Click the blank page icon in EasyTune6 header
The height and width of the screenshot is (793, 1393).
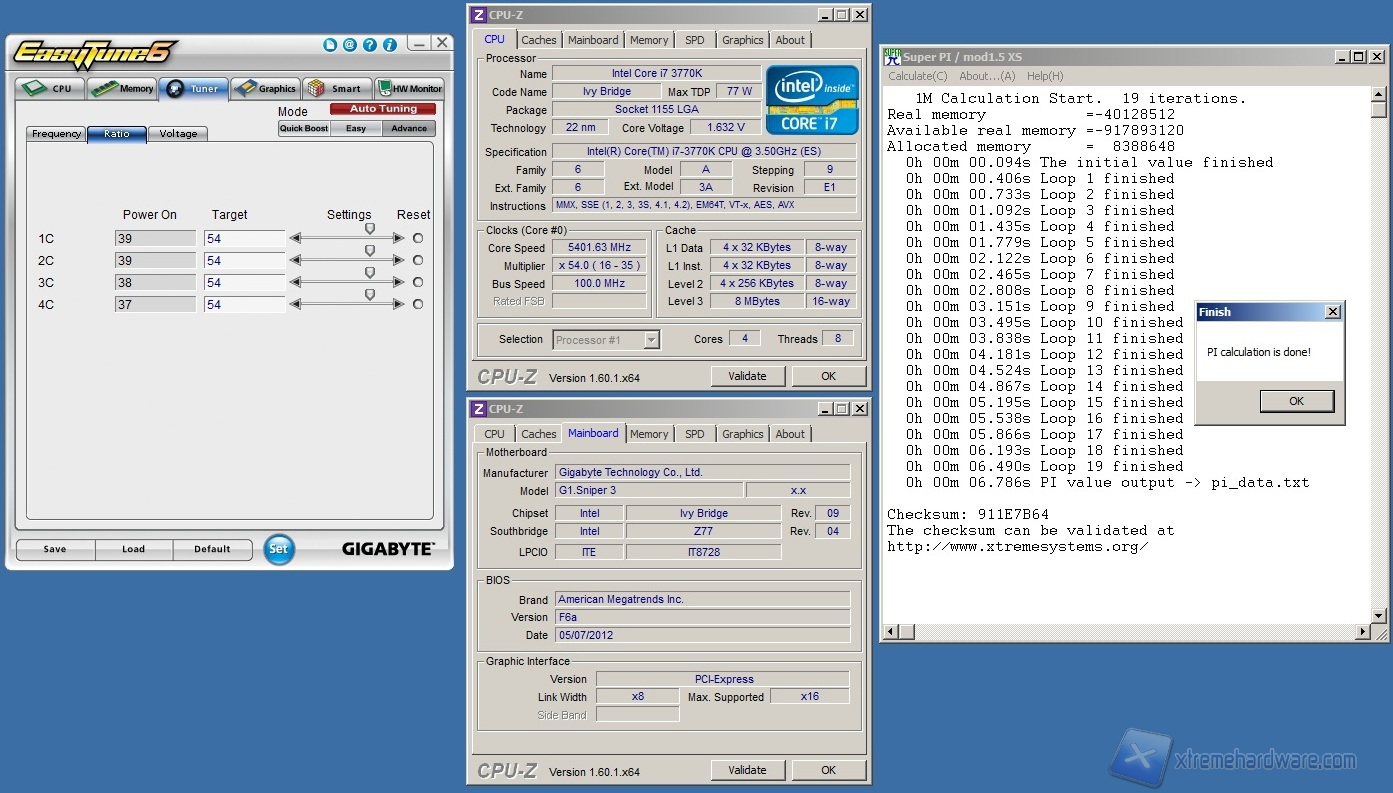coord(330,45)
